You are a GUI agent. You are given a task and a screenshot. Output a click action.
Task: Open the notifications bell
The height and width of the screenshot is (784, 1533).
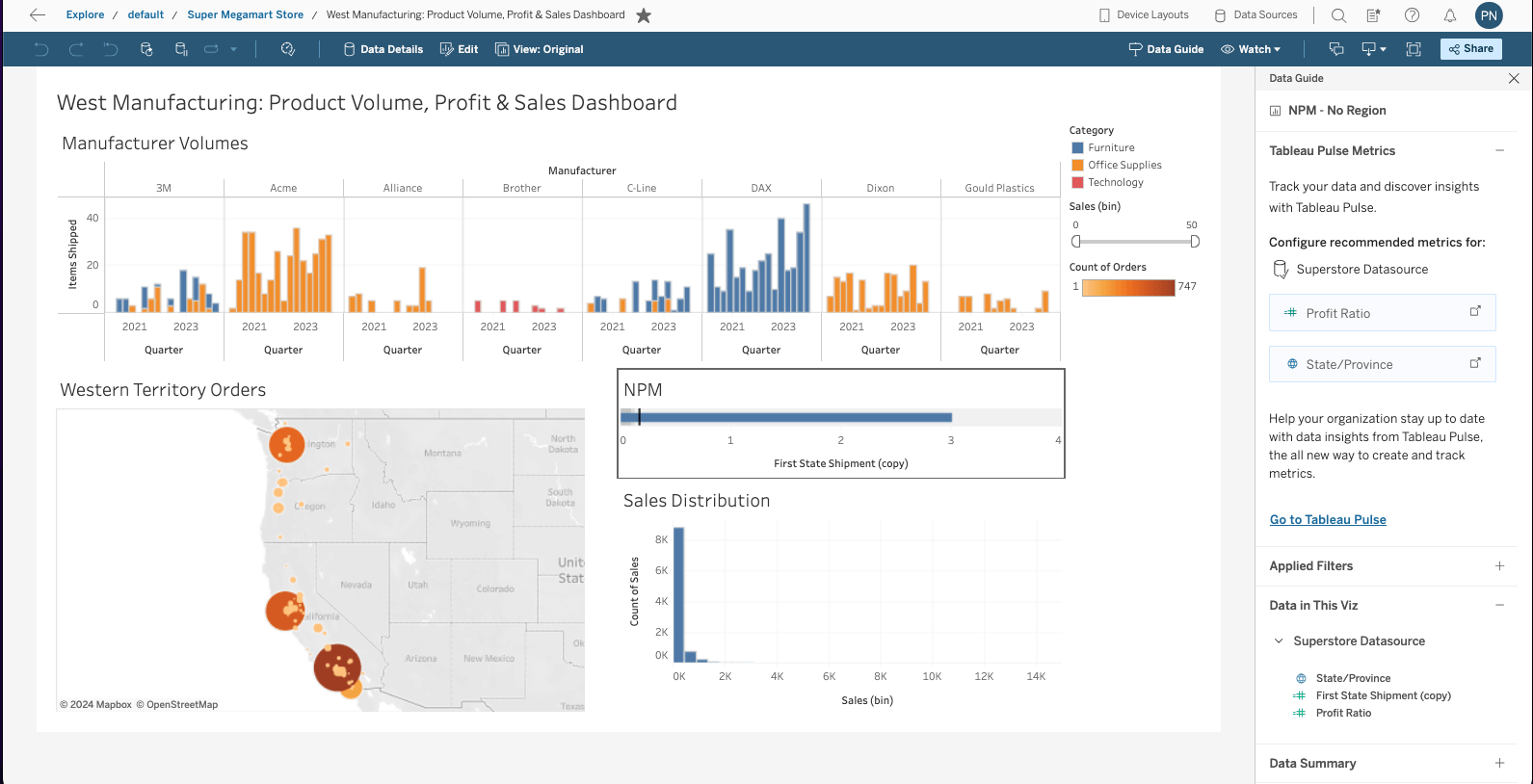coord(1449,14)
